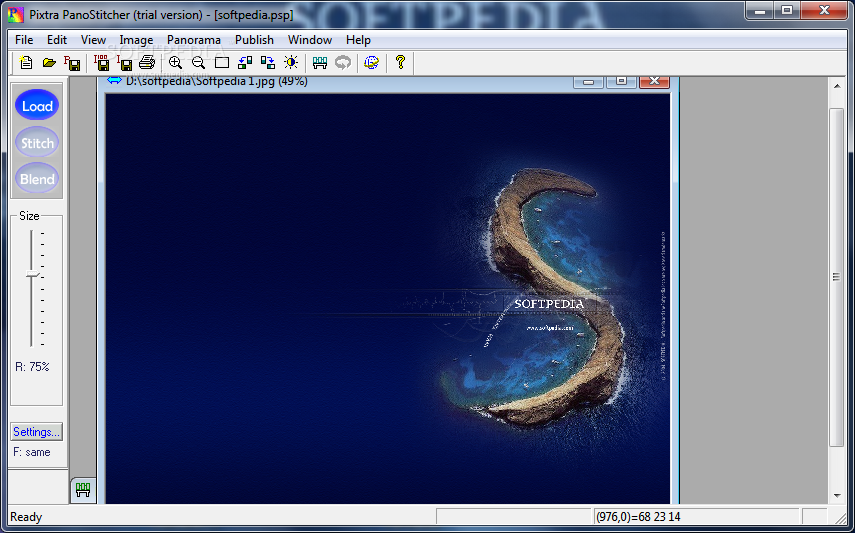Open the File menu
Viewport: 855px width, 533px height.
pyautogui.click(x=24, y=40)
